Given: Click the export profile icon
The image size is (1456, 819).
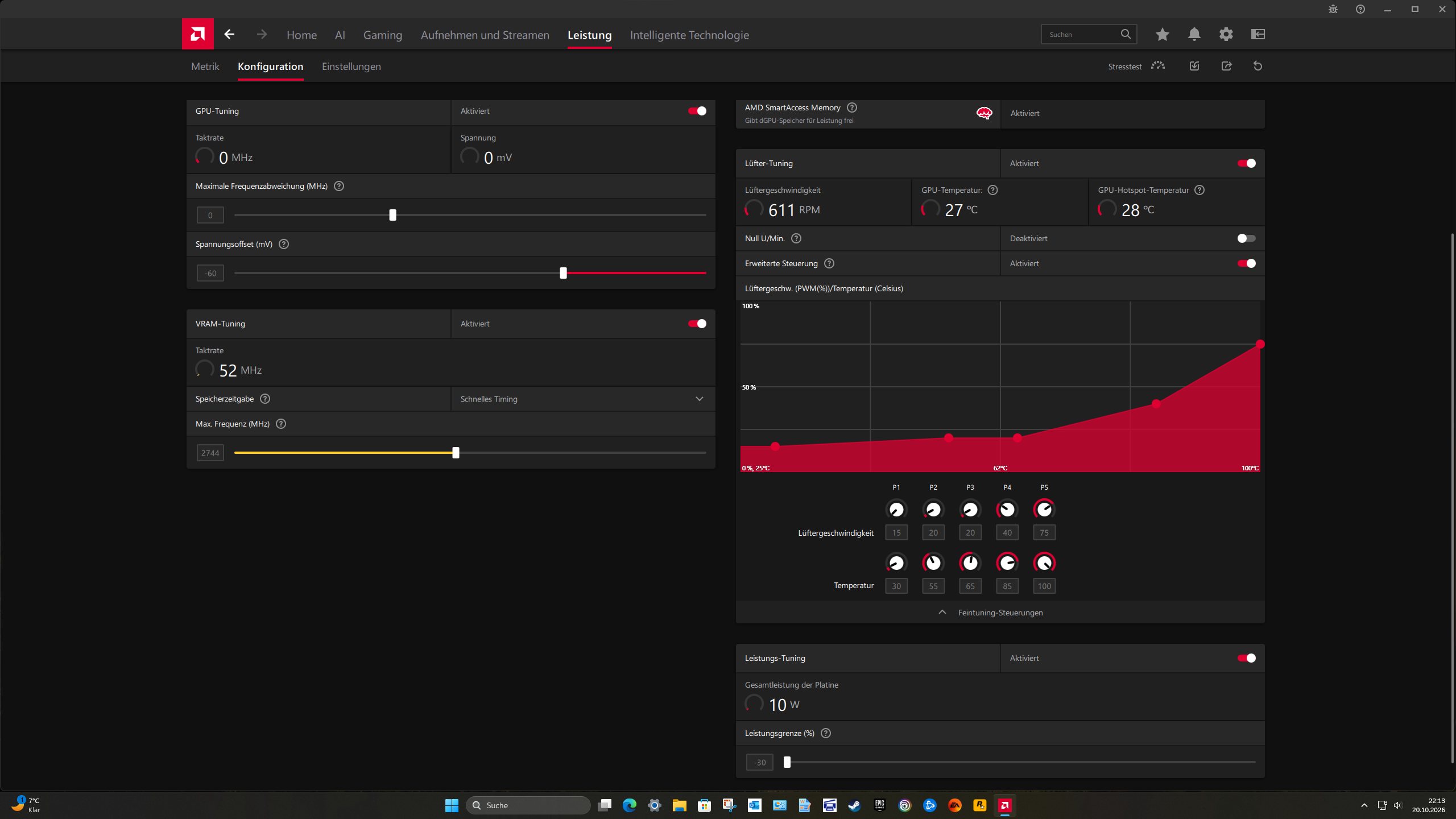Looking at the screenshot, I should point(1226,66).
